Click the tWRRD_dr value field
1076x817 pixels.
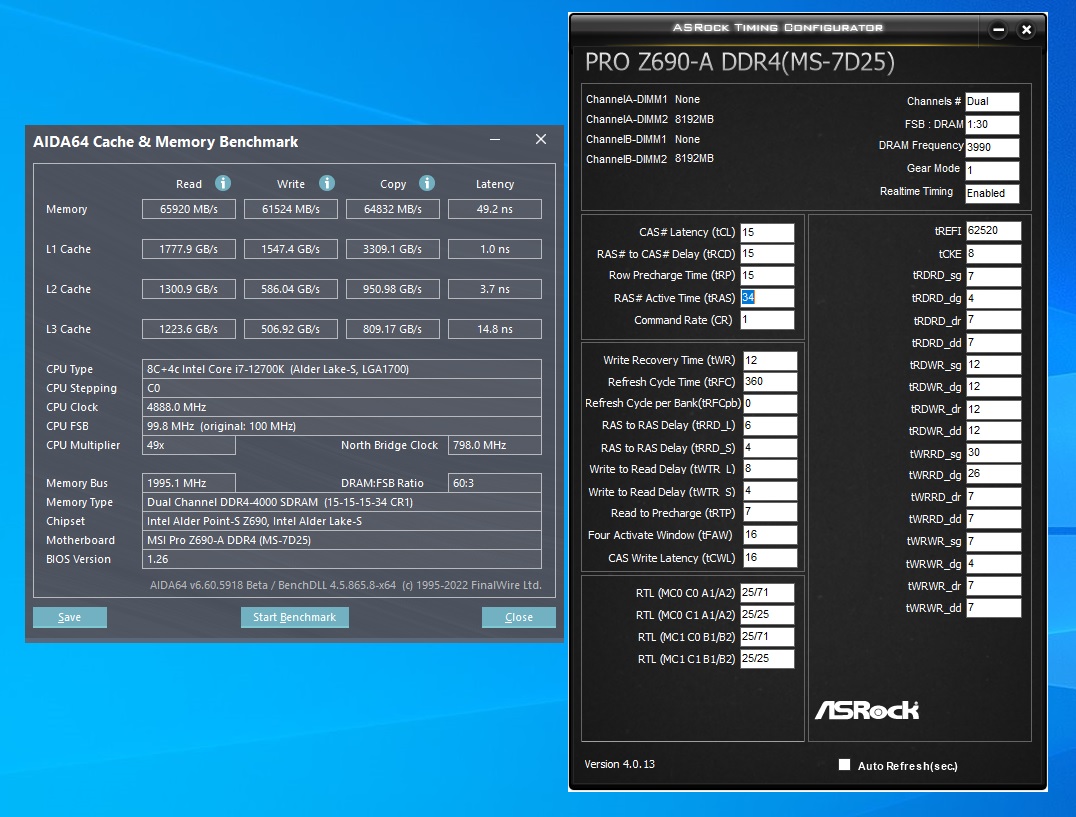click(x=993, y=497)
